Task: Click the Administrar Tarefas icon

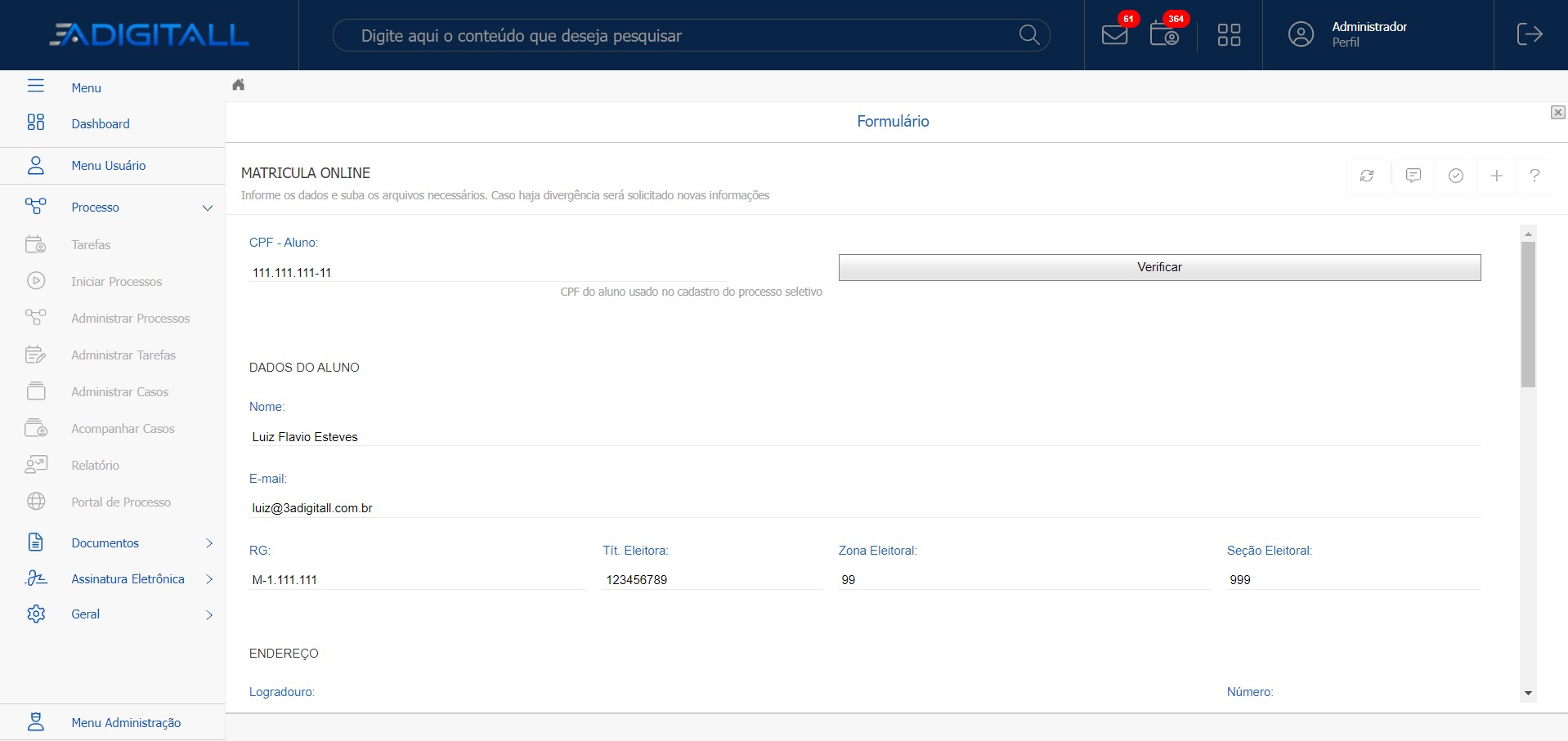Action: [x=36, y=355]
